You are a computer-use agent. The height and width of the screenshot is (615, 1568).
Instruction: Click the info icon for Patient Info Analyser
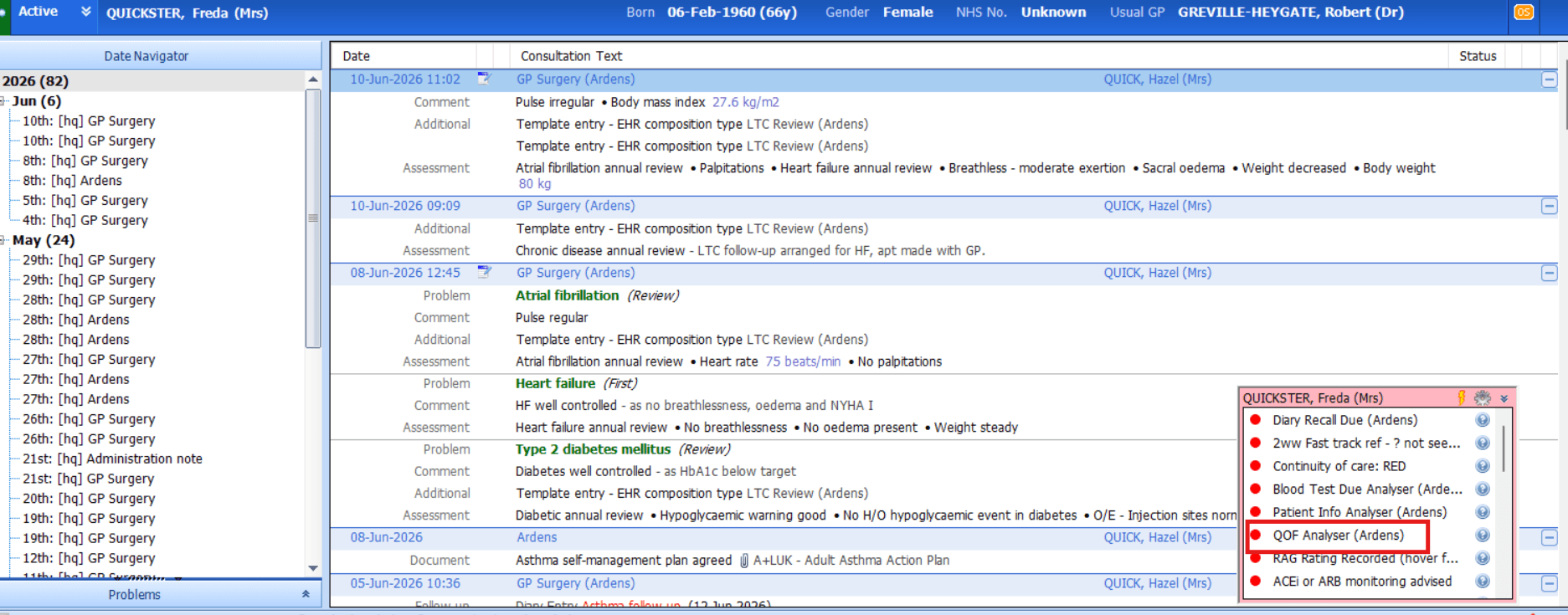[x=1483, y=512]
